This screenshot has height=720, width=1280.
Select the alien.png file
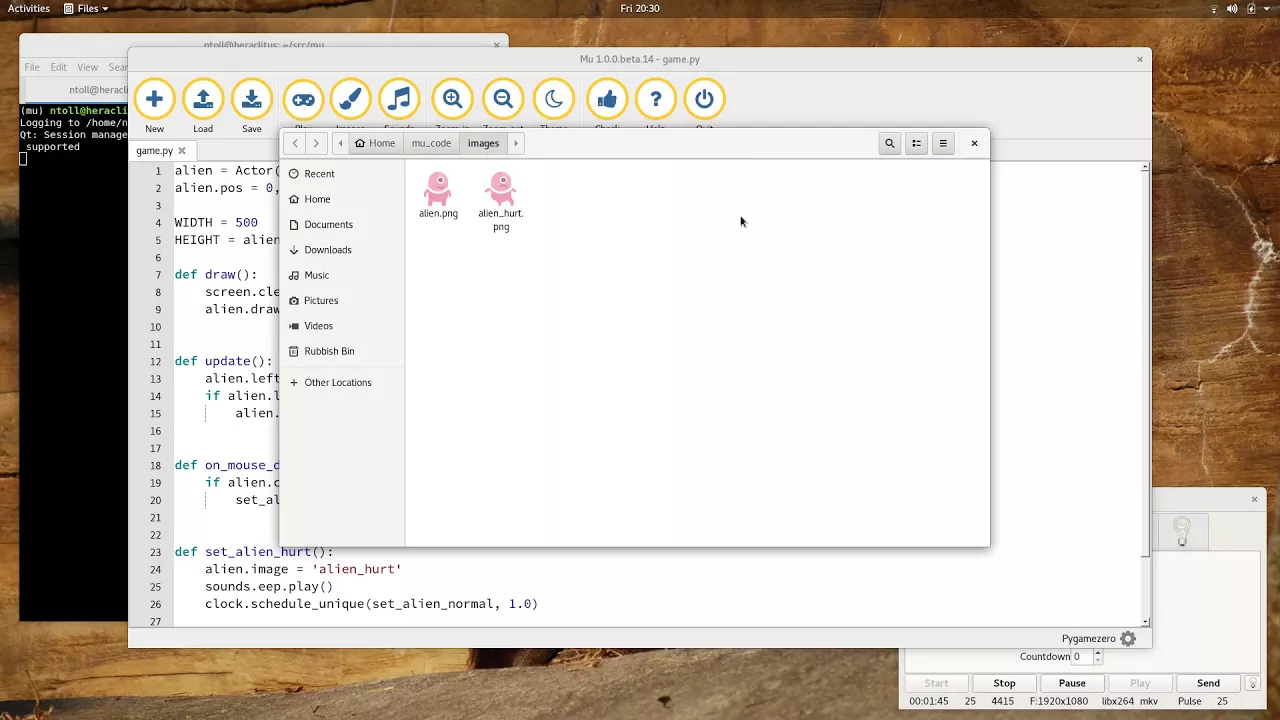[438, 195]
